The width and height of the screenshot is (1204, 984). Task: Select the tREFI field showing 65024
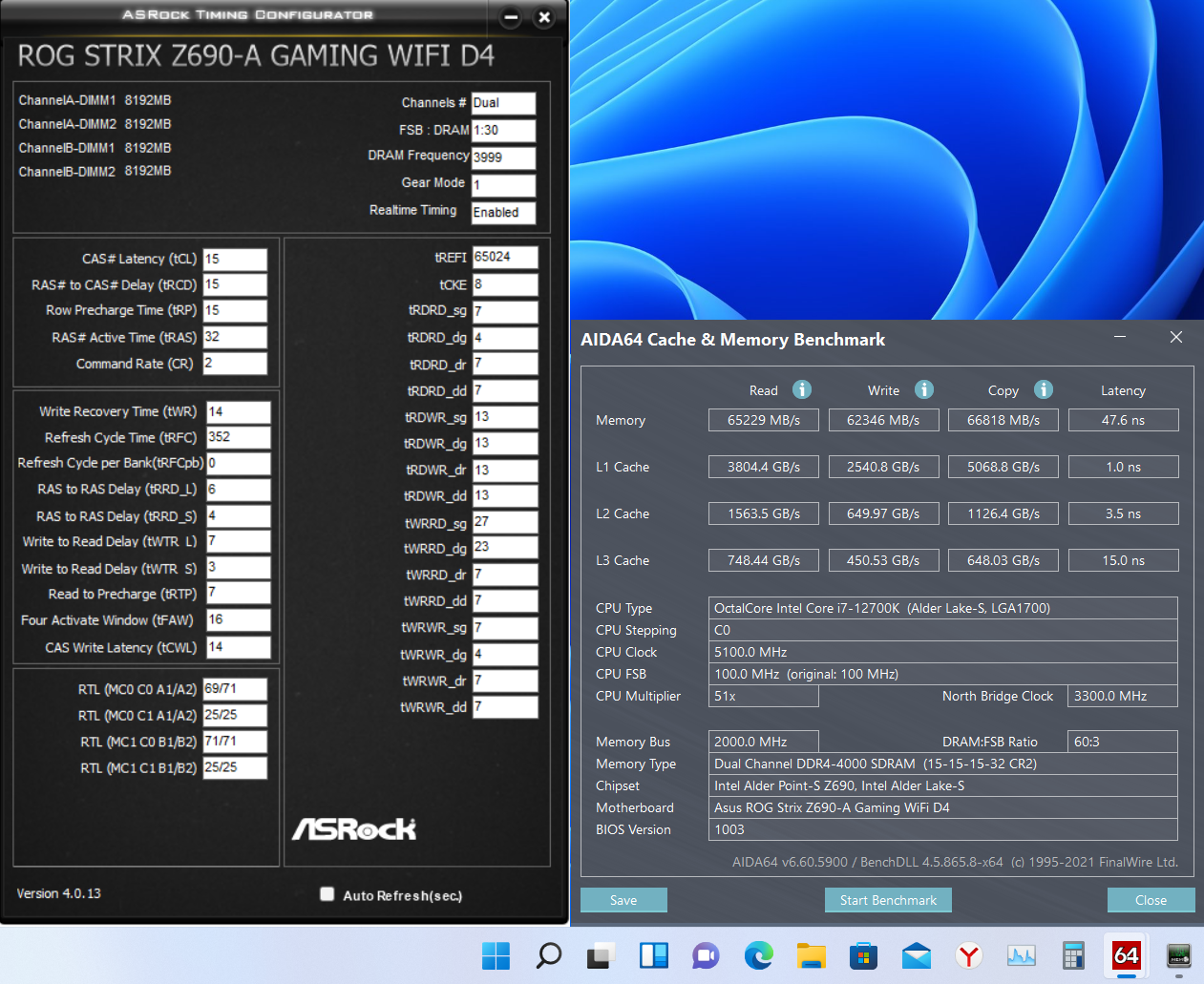(x=505, y=257)
